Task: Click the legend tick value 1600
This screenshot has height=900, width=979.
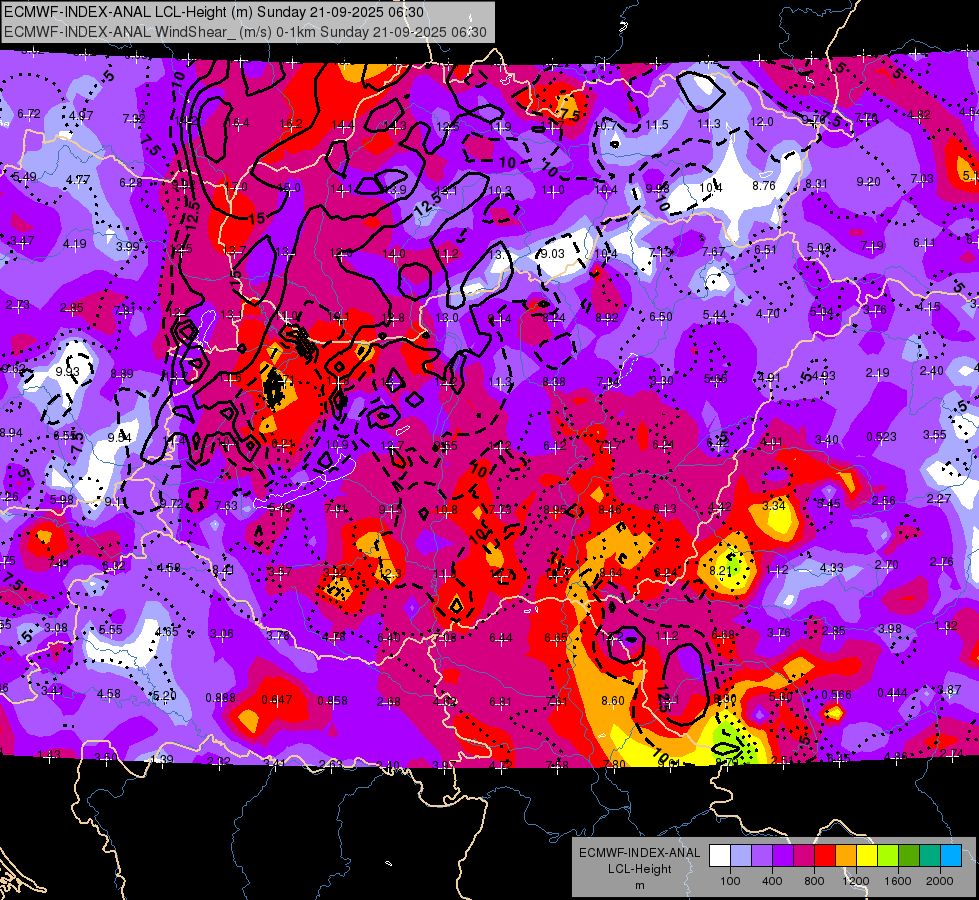Action: (x=898, y=881)
